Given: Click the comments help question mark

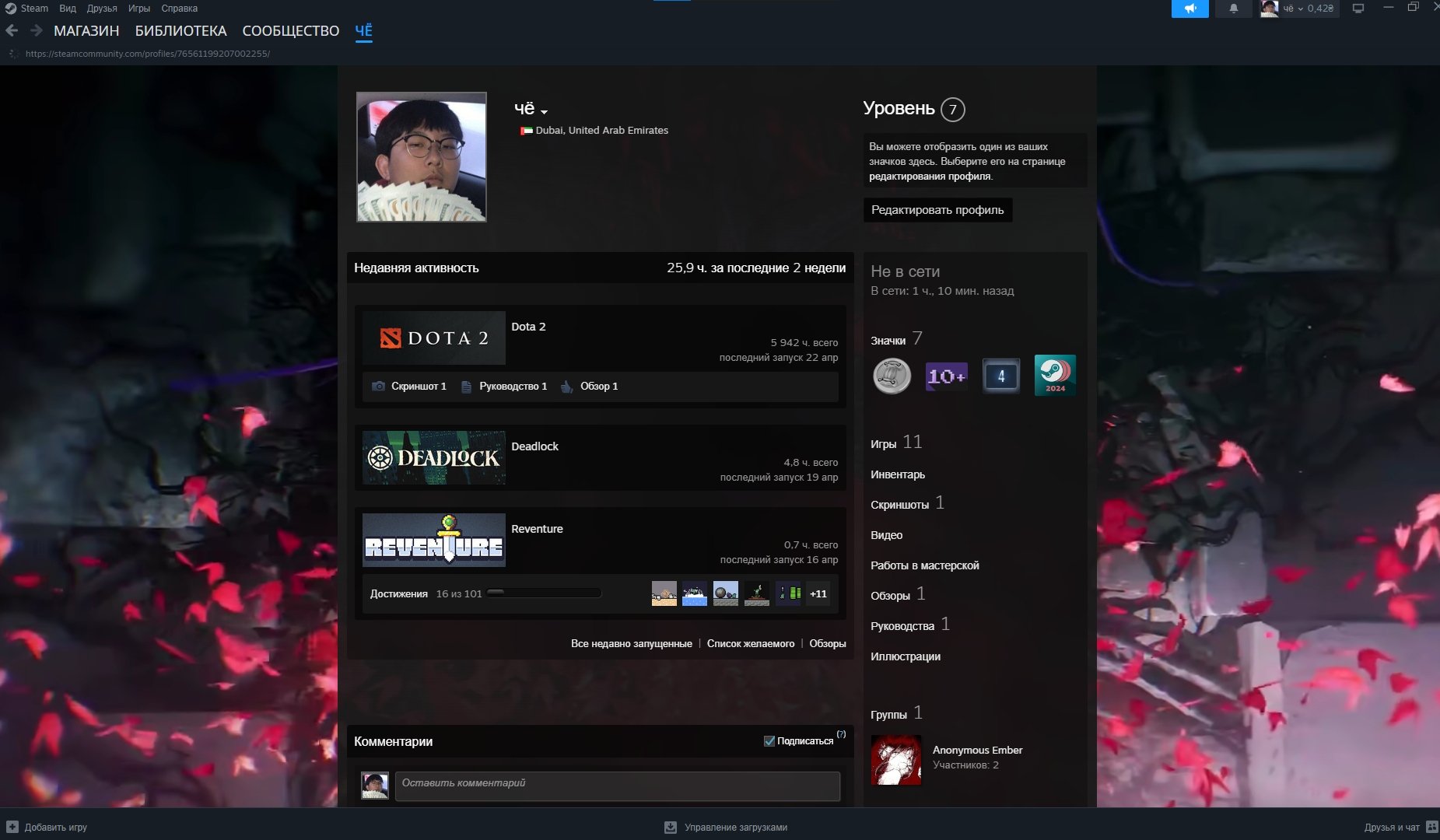Looking at the screenshot, I should 841,733.
